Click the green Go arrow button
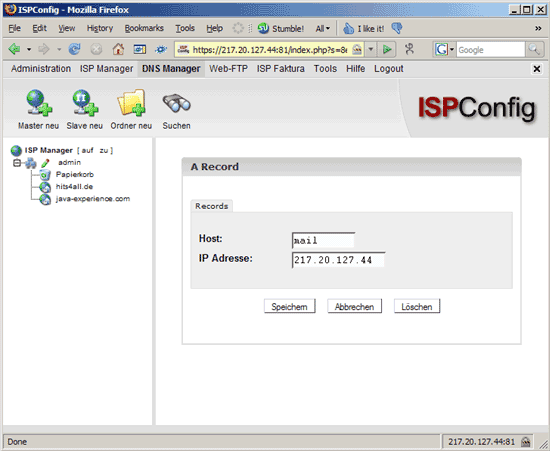Viewport: 550px width, 451px height. [x=387, y=49]
